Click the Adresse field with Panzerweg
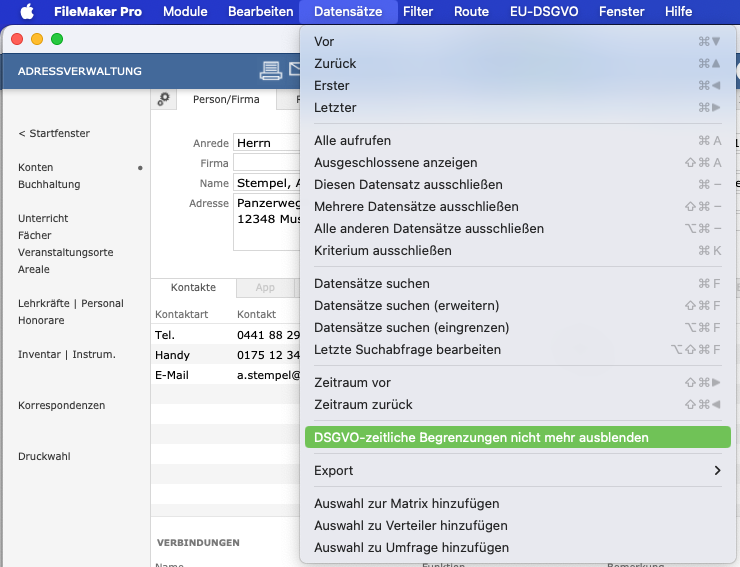740x567 pixels. [267, 222]
